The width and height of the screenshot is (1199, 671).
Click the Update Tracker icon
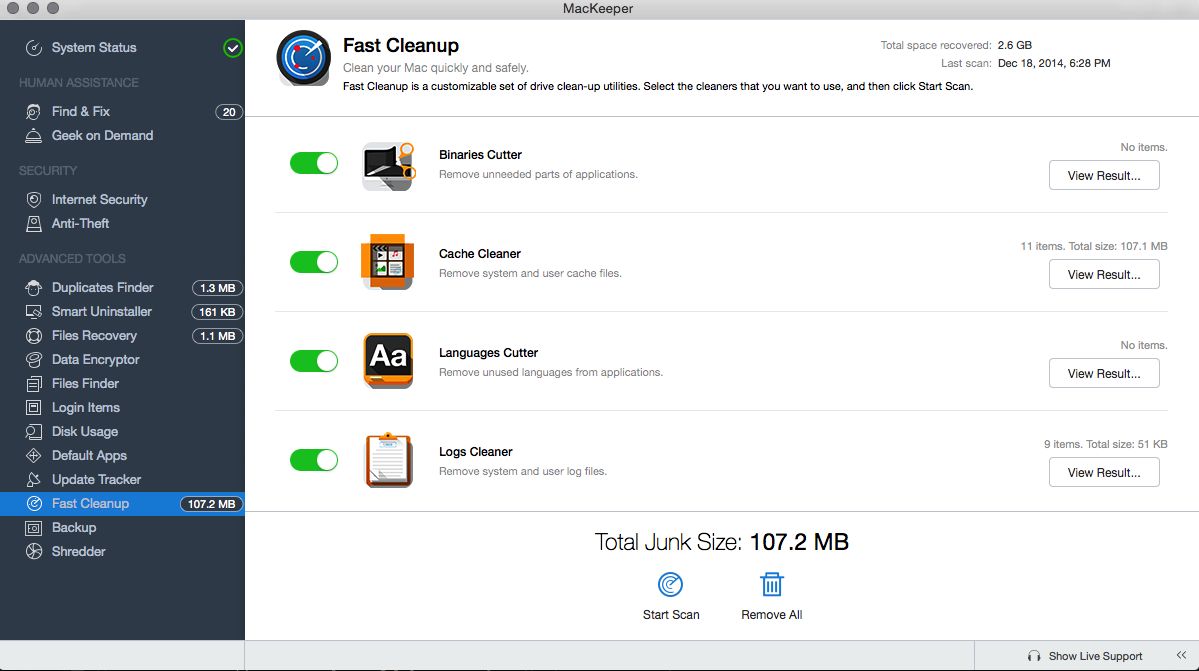(34, 479)
